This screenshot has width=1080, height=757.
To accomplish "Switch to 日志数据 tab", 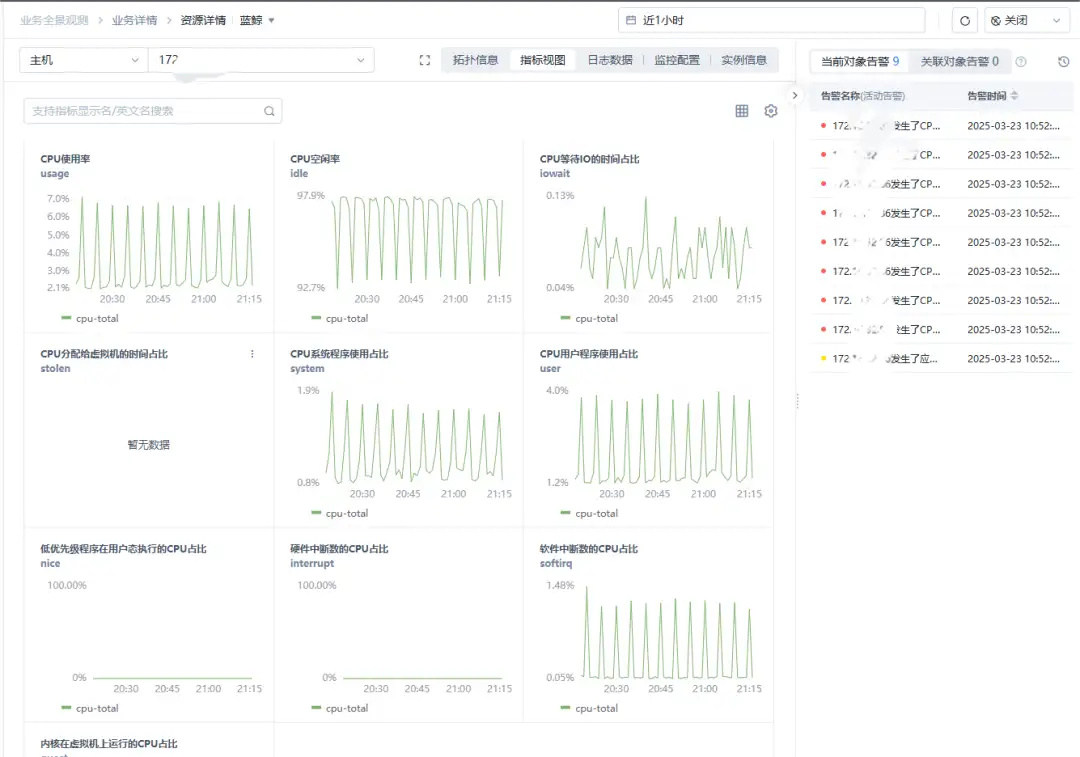I will tap(610, 60).
